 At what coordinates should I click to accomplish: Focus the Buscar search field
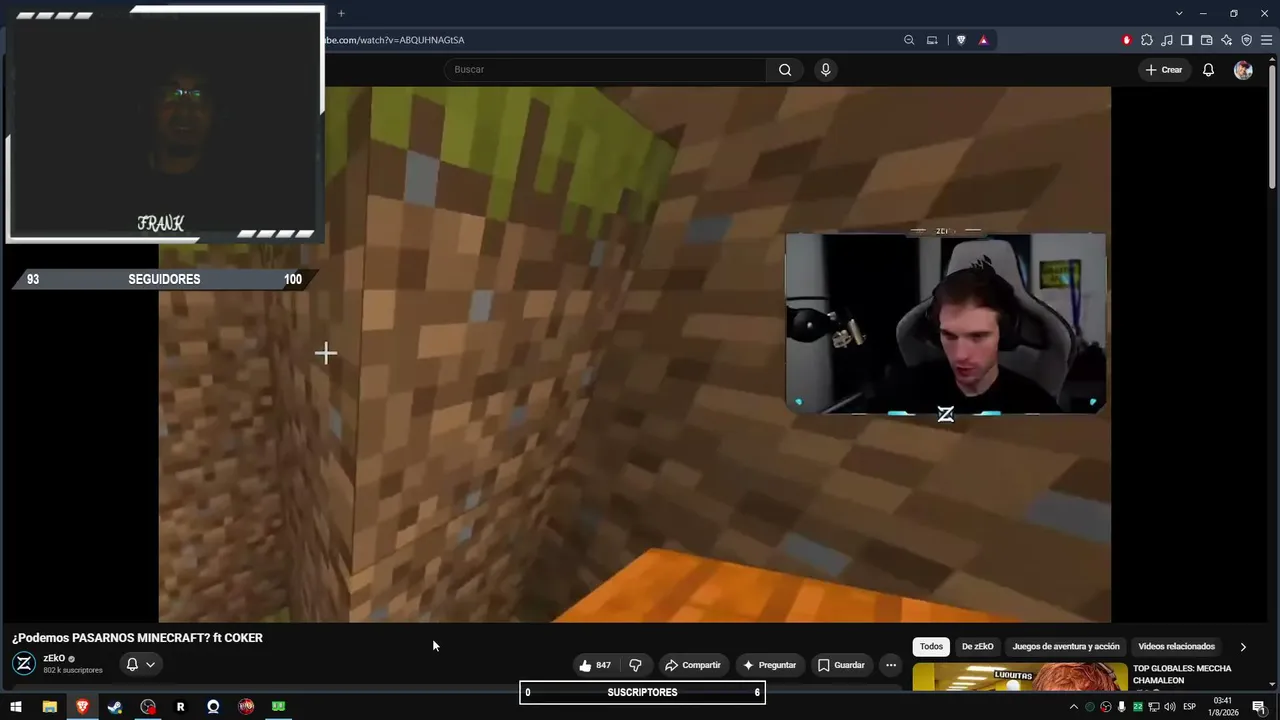606,70
